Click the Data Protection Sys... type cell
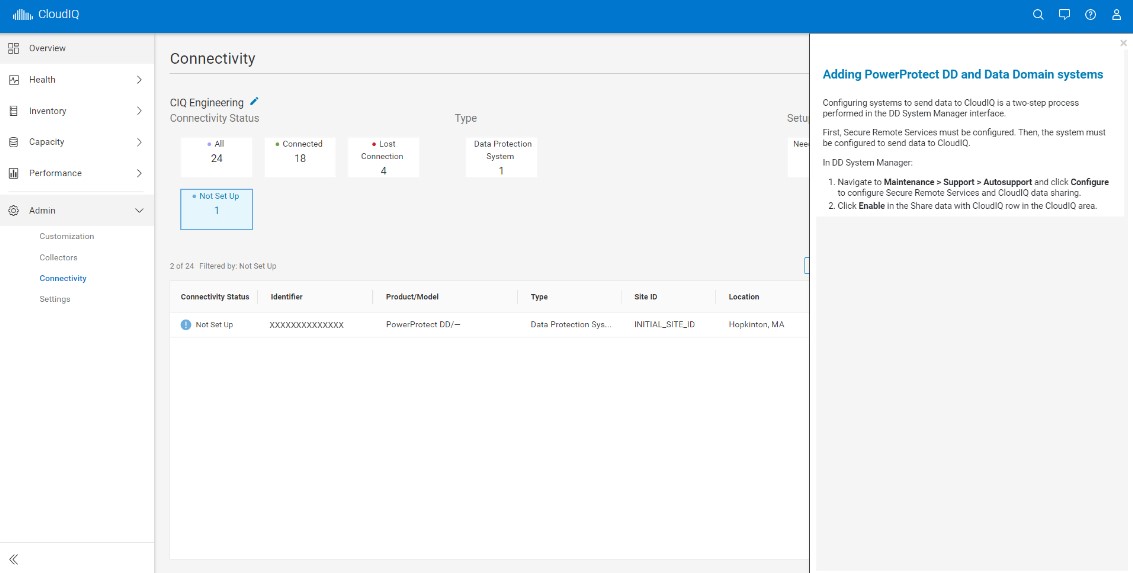 tap(571, 325)
